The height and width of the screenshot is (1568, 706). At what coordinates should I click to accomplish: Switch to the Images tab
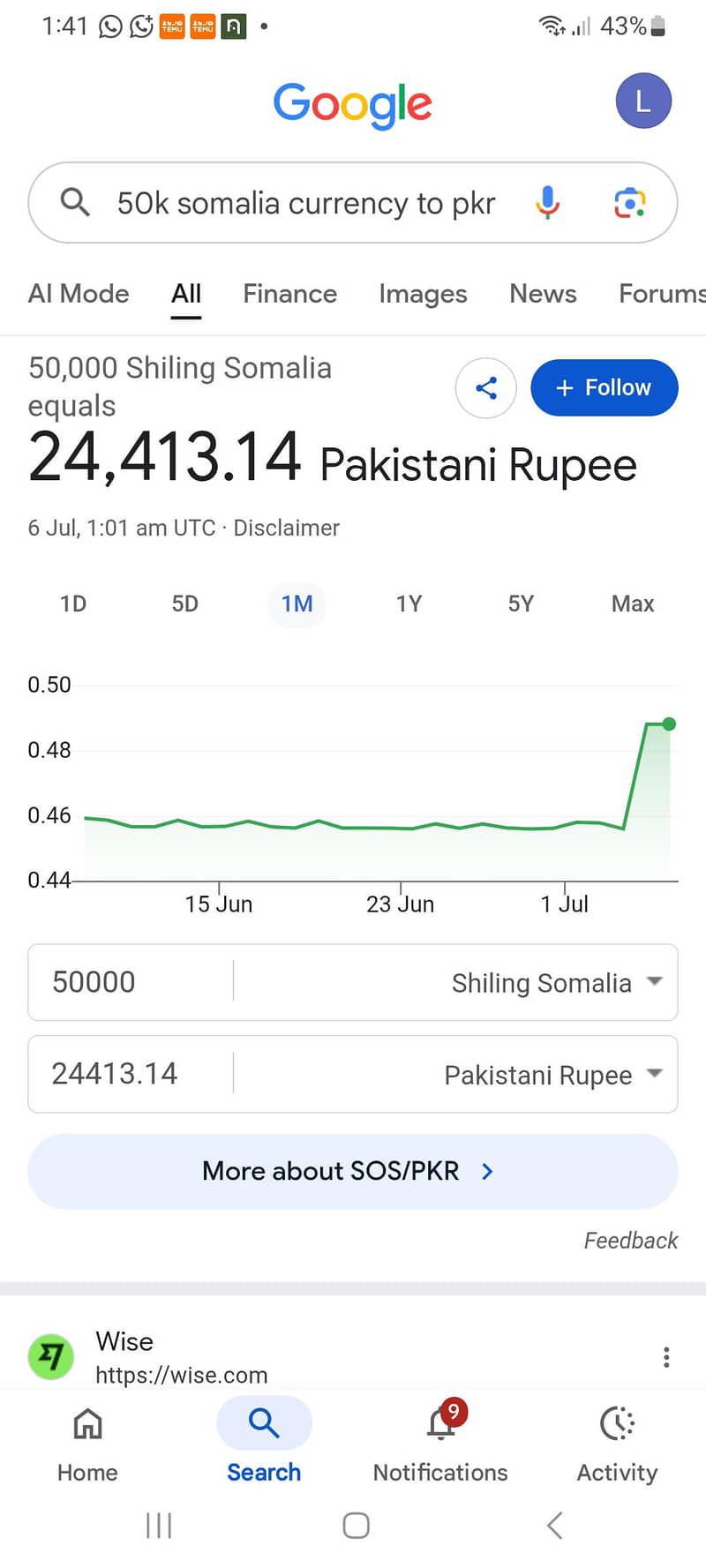pyautogui.click(x=423, y=293)
